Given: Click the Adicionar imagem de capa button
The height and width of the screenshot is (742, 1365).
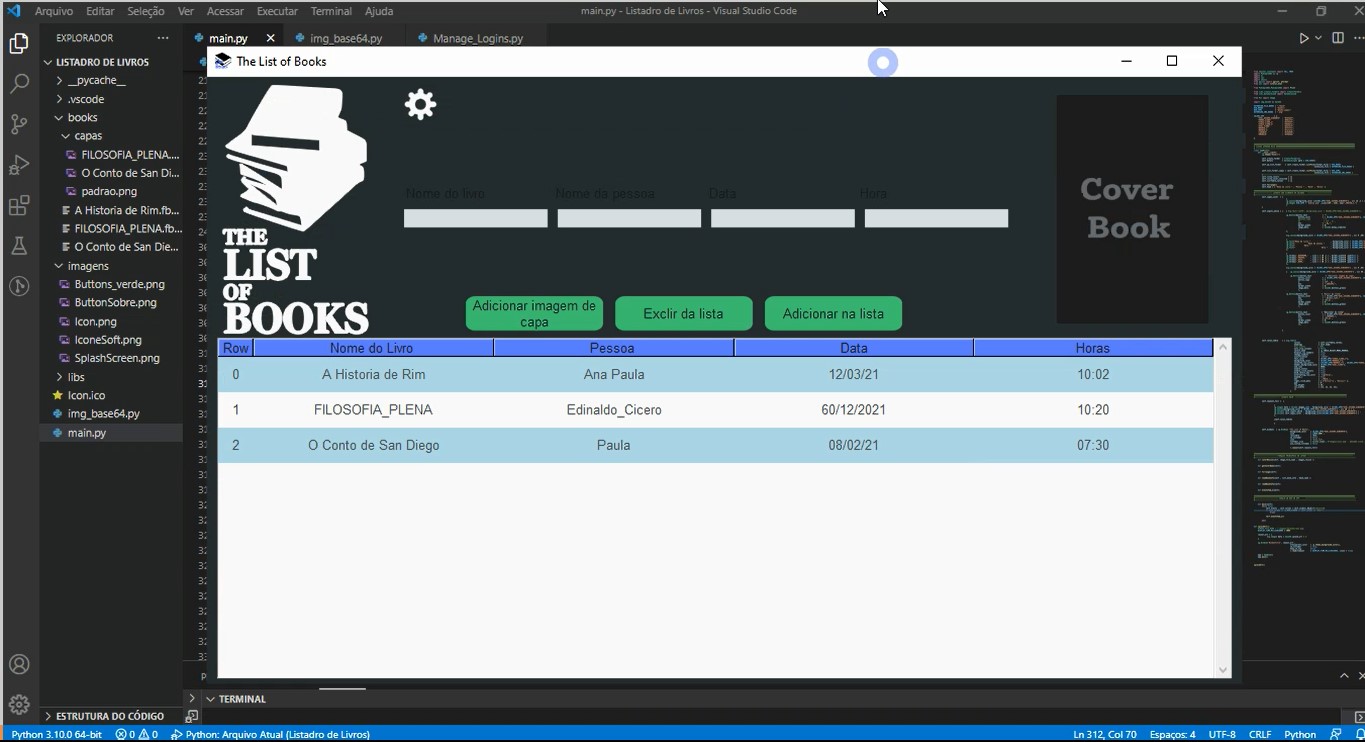Looking at the screenshot, I should 534,314.
